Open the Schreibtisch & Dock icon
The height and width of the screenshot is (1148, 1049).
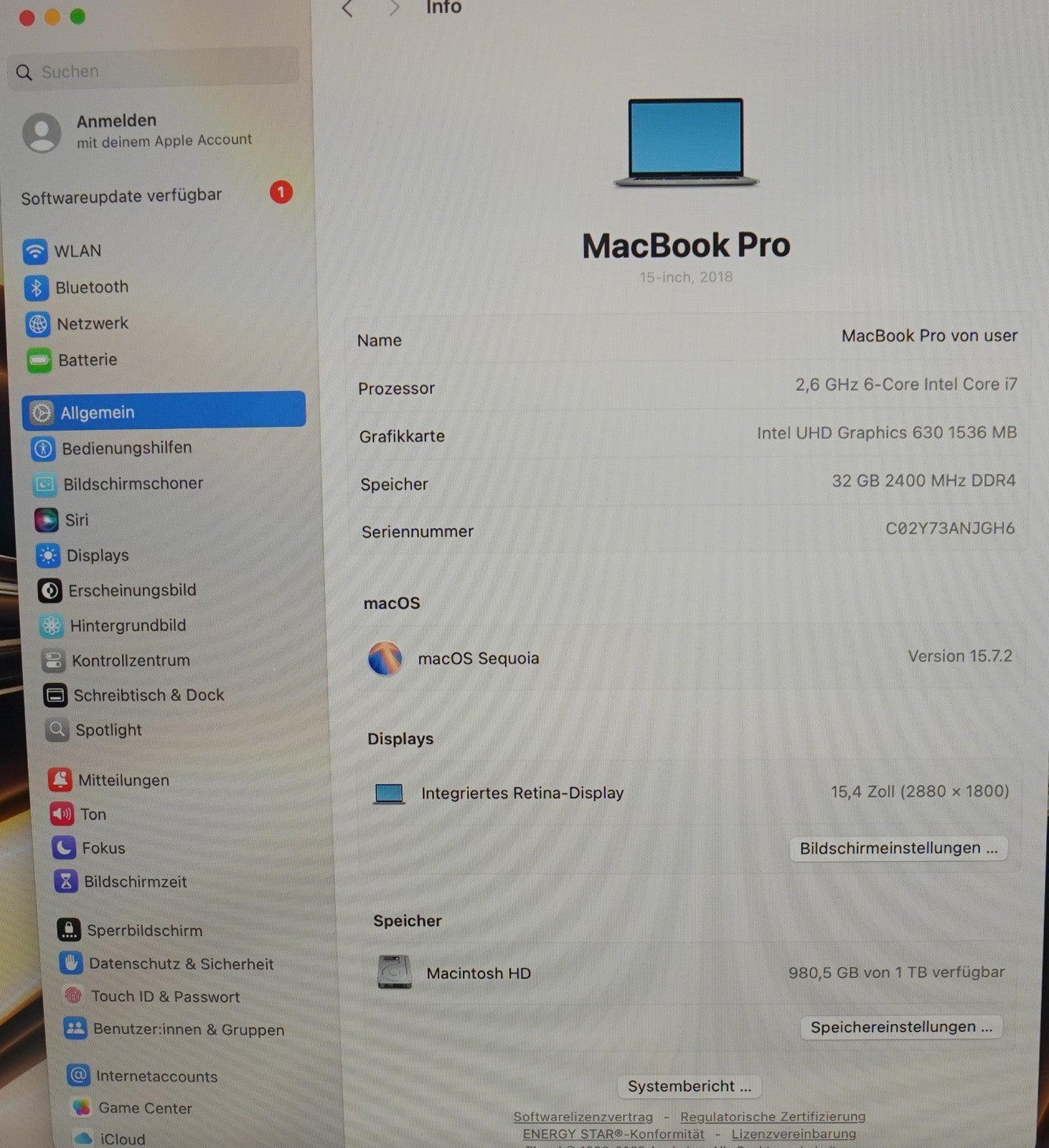(x=55, y=695)
